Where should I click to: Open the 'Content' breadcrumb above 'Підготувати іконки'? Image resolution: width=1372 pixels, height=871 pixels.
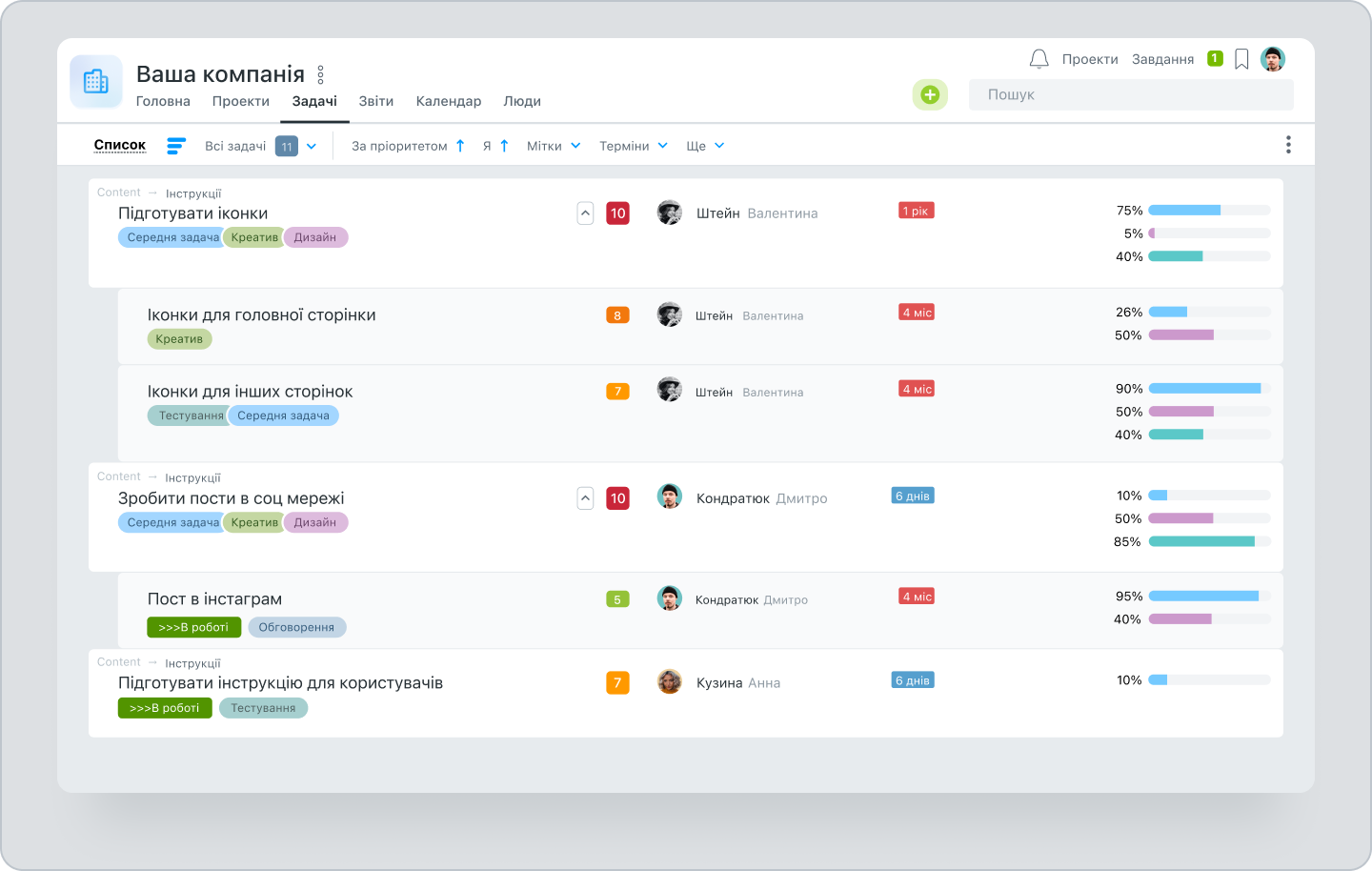(118, 192)
